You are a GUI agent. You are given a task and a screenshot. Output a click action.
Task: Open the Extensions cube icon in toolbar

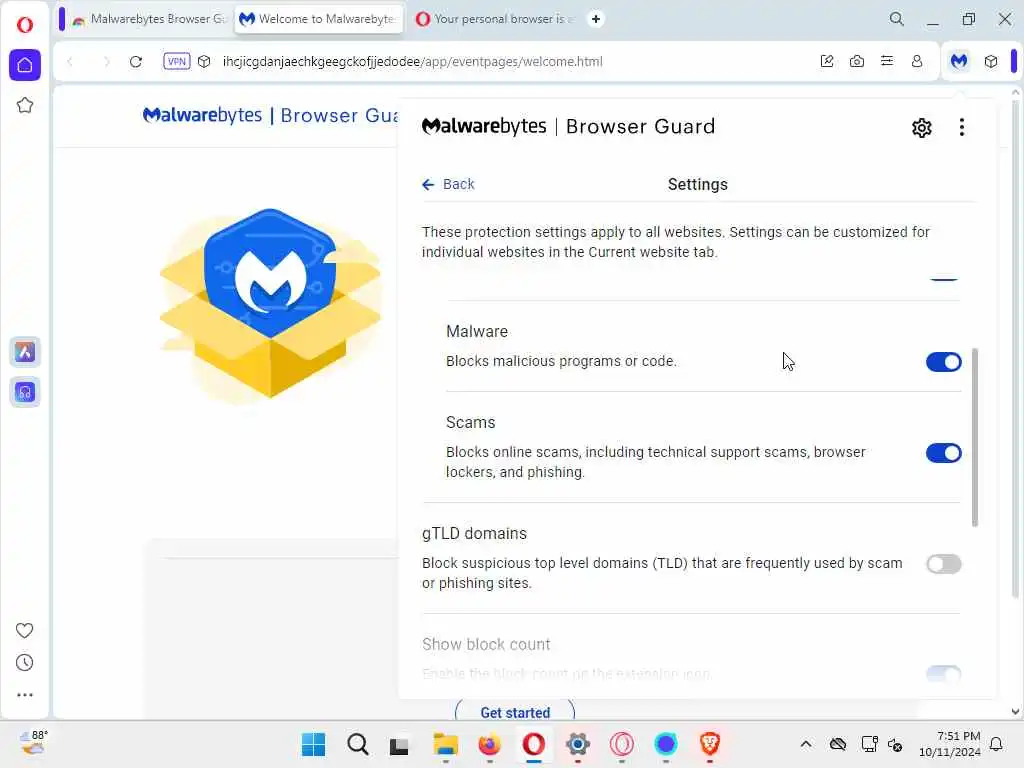point(991,61)
